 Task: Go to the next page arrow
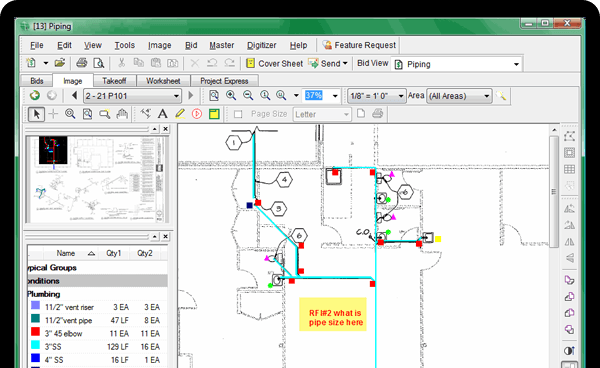pos(191,95)
